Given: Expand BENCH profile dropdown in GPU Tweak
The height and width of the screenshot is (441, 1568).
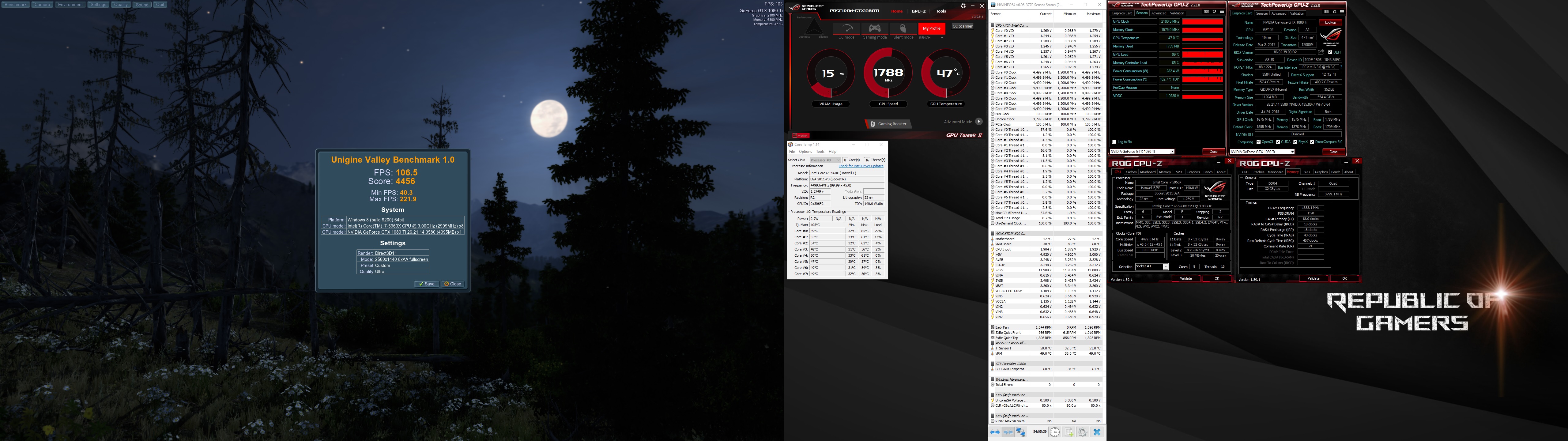Looking at the screenshot, I should 942,37.
